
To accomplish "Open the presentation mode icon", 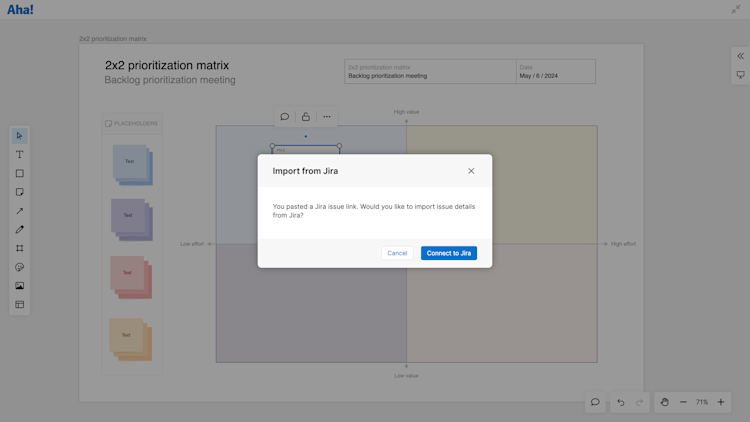I will 740,75.
